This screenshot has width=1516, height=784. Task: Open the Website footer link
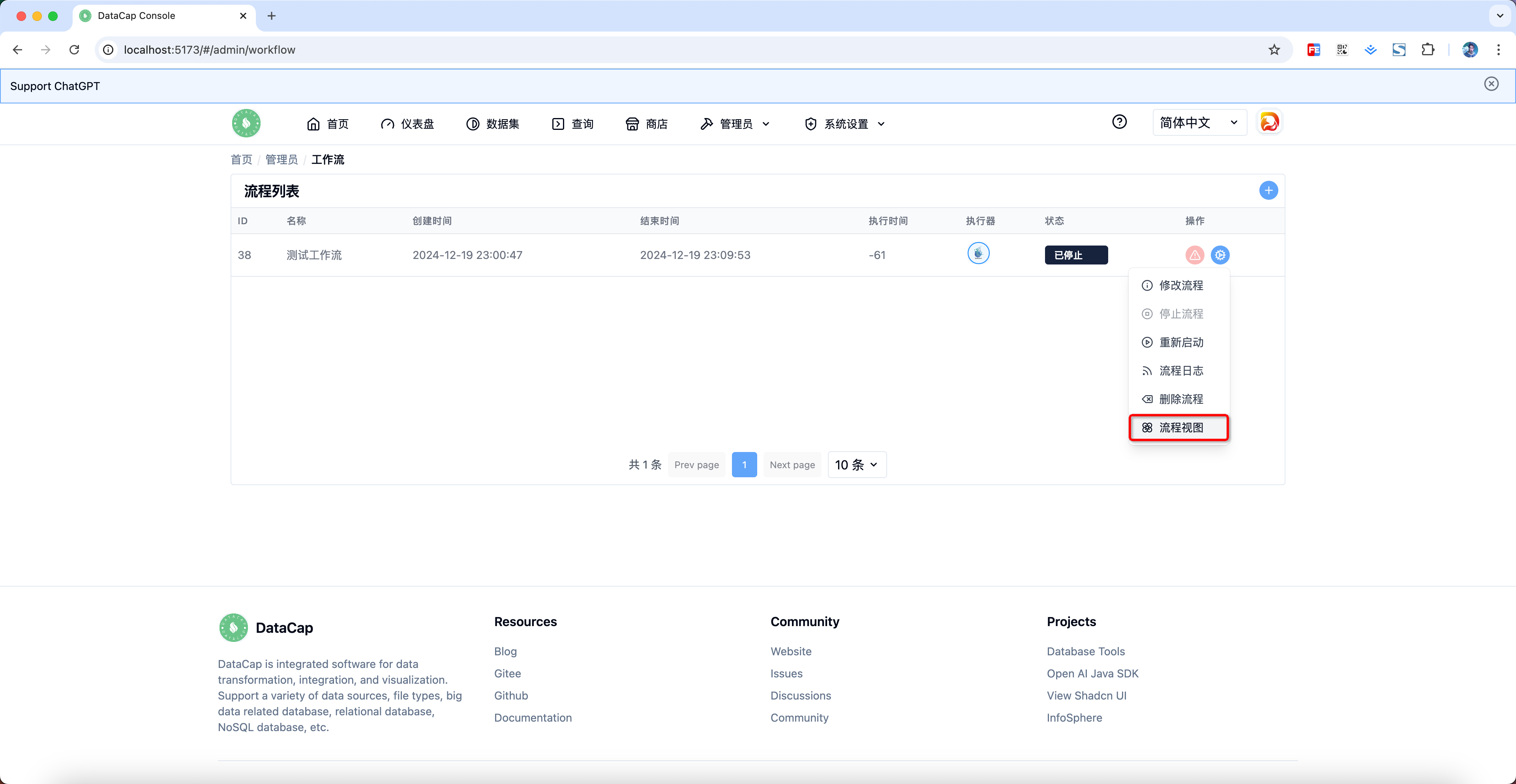pyautogui.click(x=790, y=652)
